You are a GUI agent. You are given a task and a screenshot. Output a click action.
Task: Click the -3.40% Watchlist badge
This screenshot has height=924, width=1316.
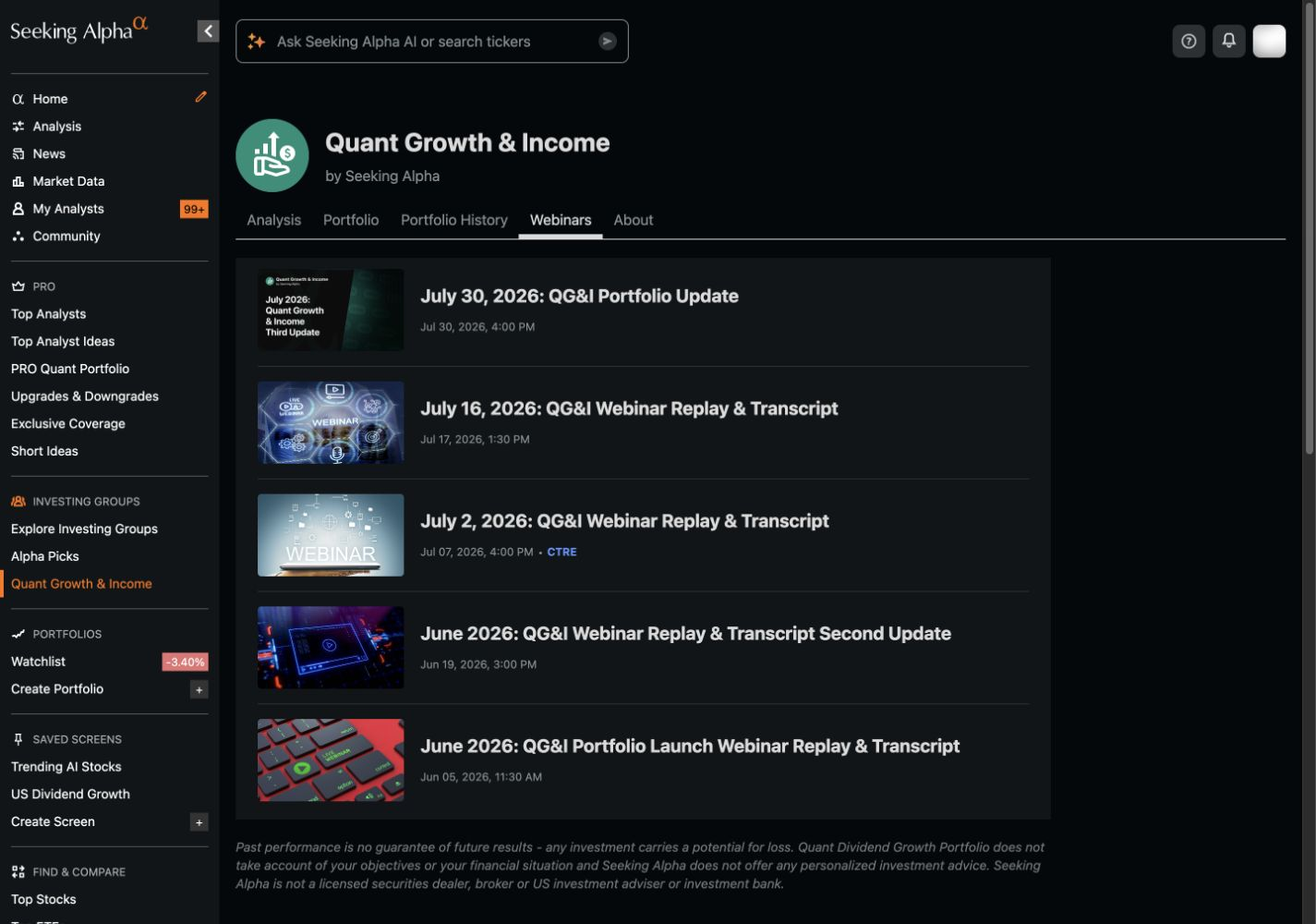pos(186,662)
